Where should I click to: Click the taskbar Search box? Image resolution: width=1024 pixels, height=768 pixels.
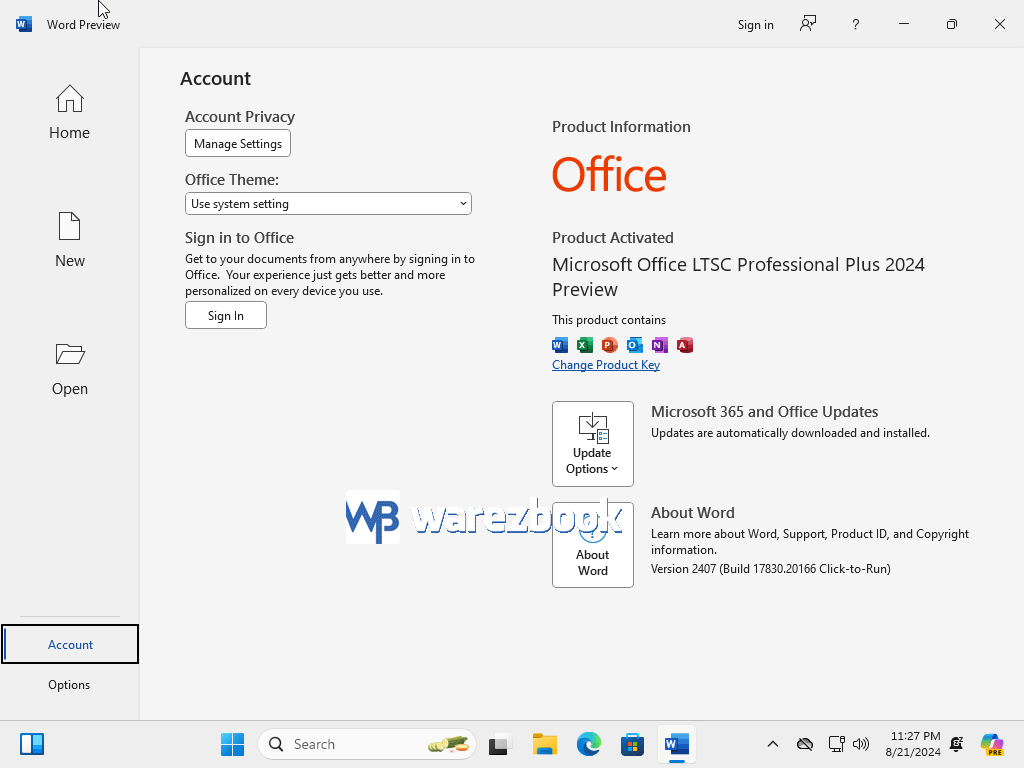(368, 744)
